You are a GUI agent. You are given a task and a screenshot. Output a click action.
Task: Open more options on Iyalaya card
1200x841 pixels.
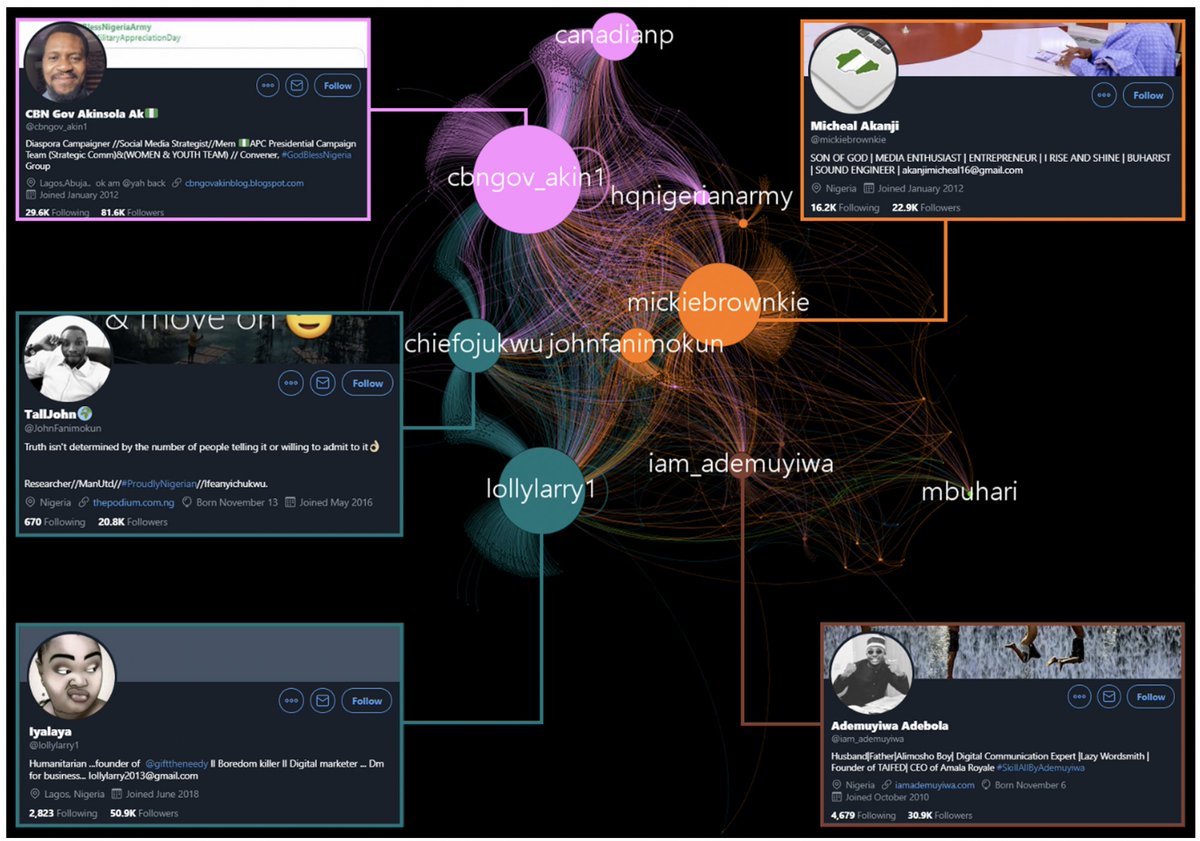tap(291, 701)
